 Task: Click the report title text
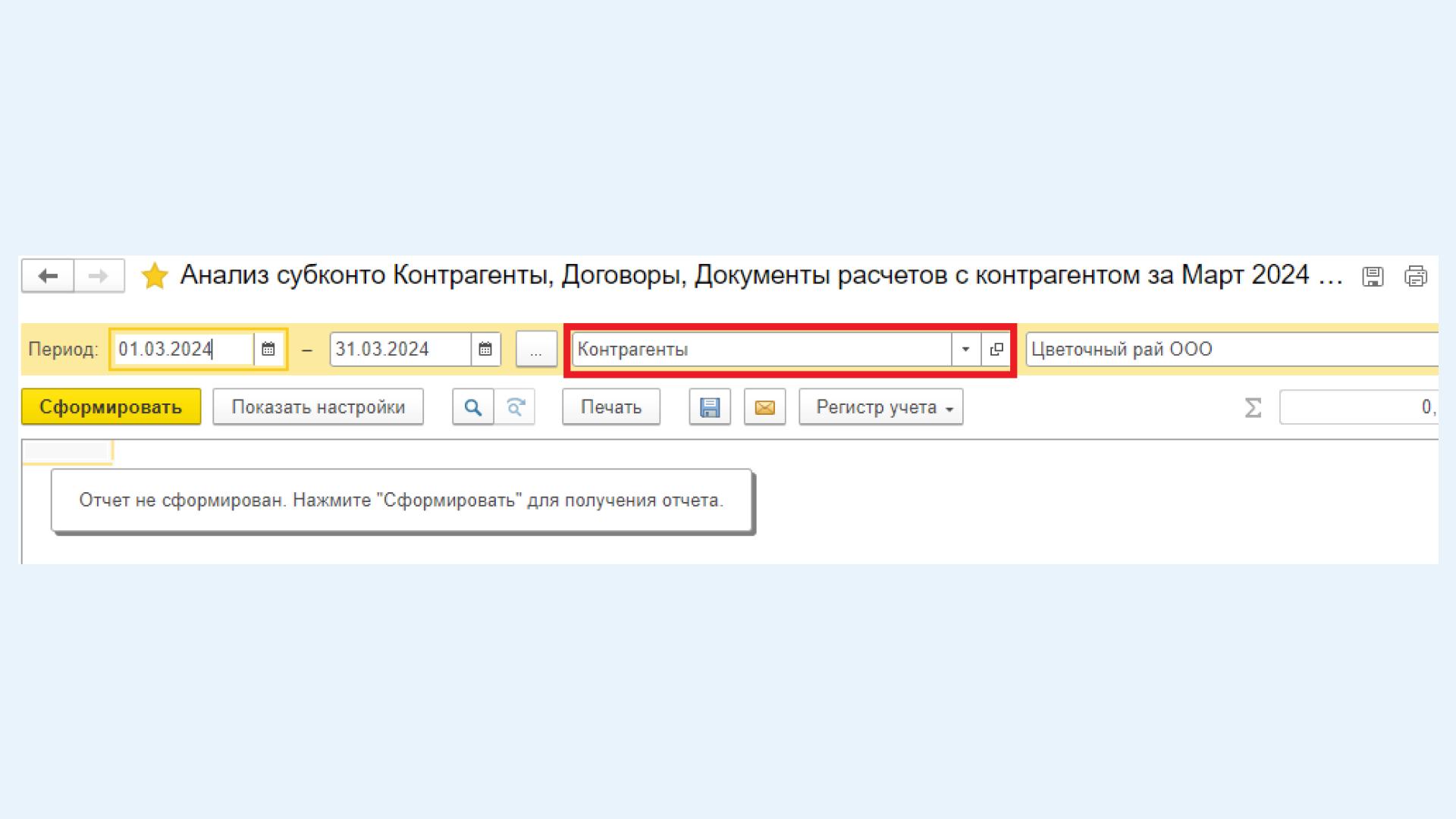(x=761, y=275)
